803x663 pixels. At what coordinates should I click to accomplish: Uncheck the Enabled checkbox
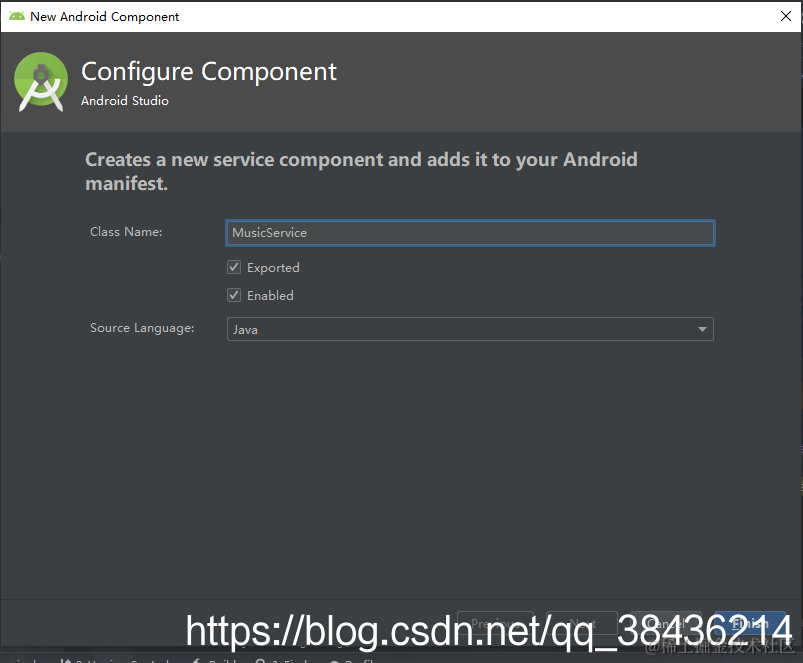tap(234, 295)
